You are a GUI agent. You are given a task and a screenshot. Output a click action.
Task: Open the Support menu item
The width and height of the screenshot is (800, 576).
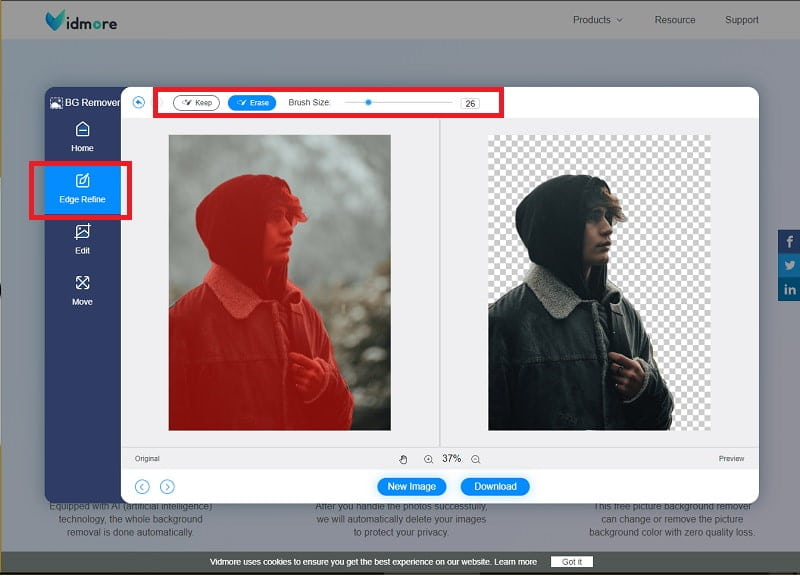coord(741,20)
